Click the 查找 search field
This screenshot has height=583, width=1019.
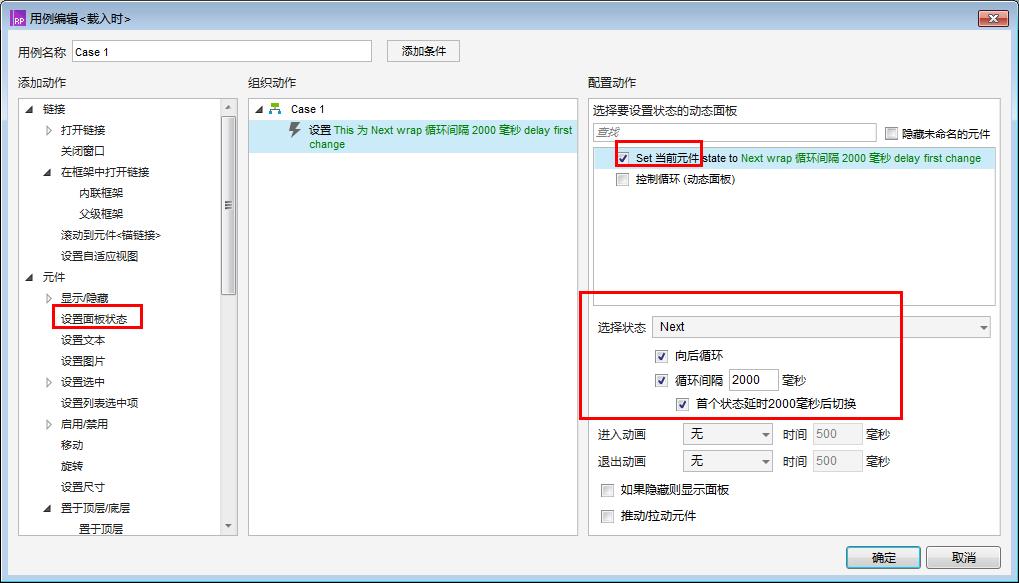[x=734, y=132]
